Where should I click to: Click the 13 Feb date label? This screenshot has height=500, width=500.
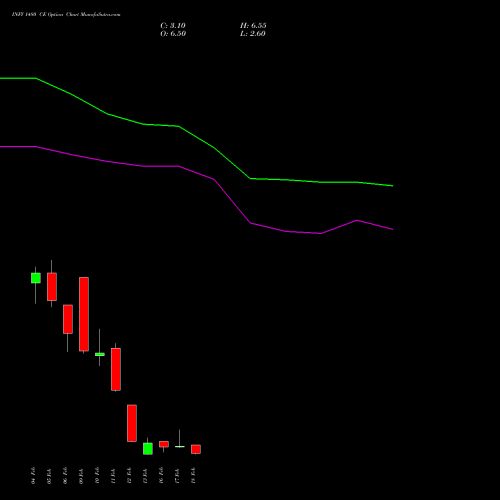tap(145, 476)
